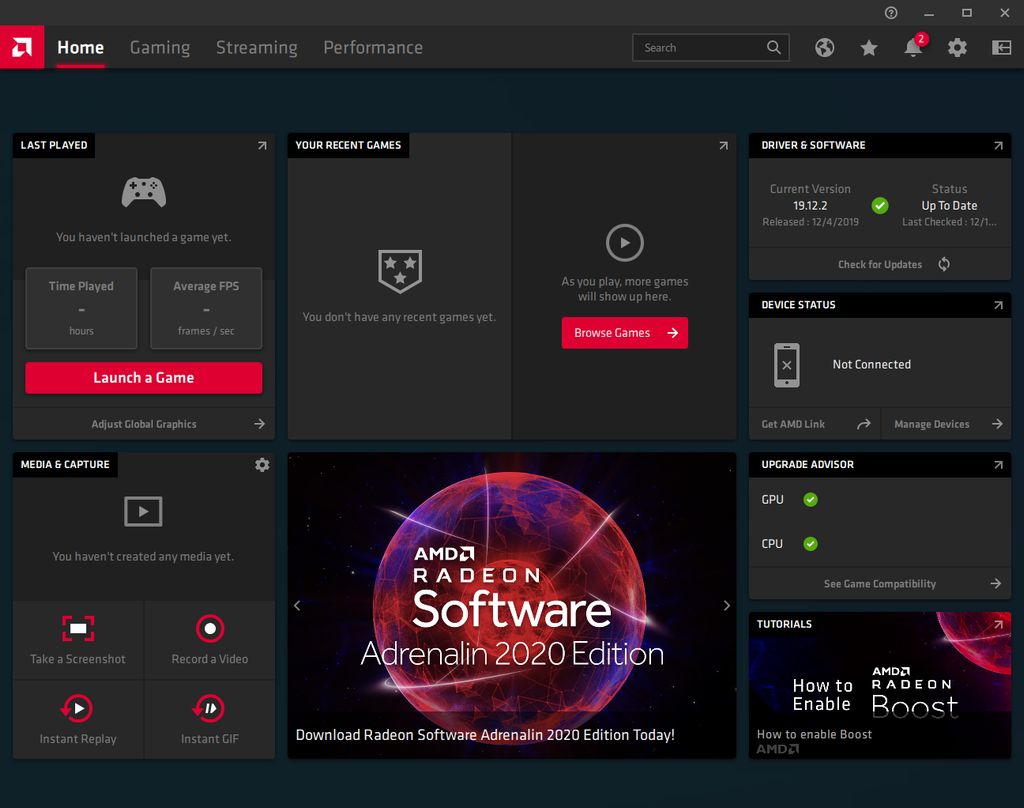Viewport: 1024px width, 808px height.
Task: Open the Adrenalin 2020 Edition banner
Action: point(511,606)
